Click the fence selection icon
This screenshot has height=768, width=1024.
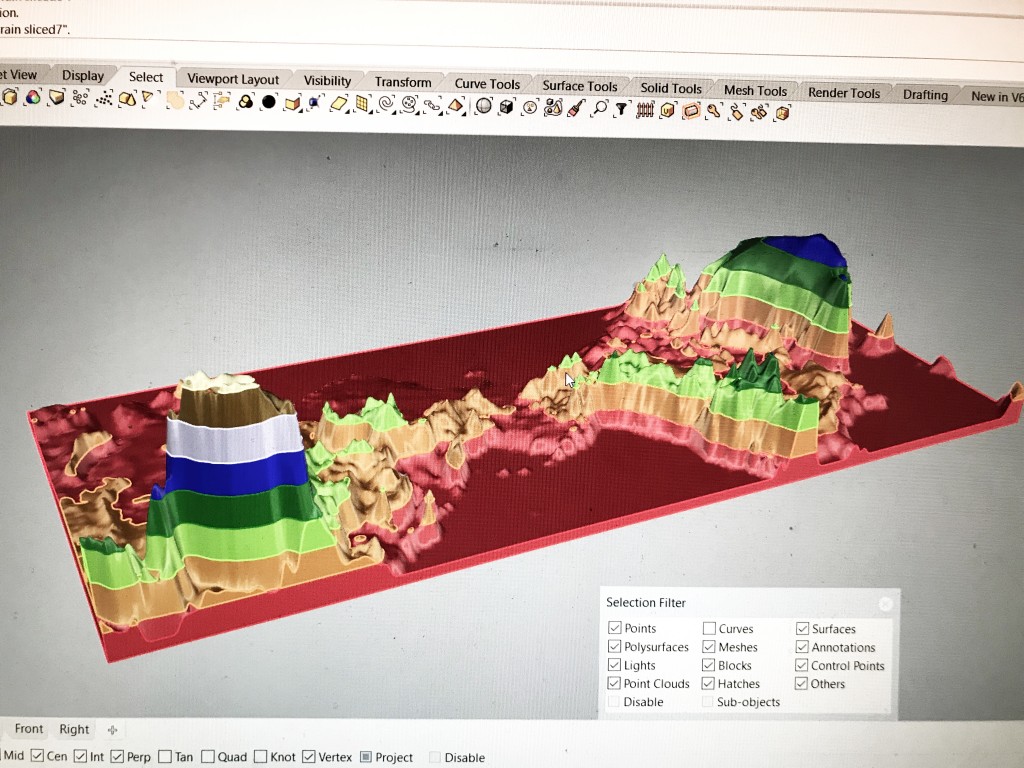(645, 110)
